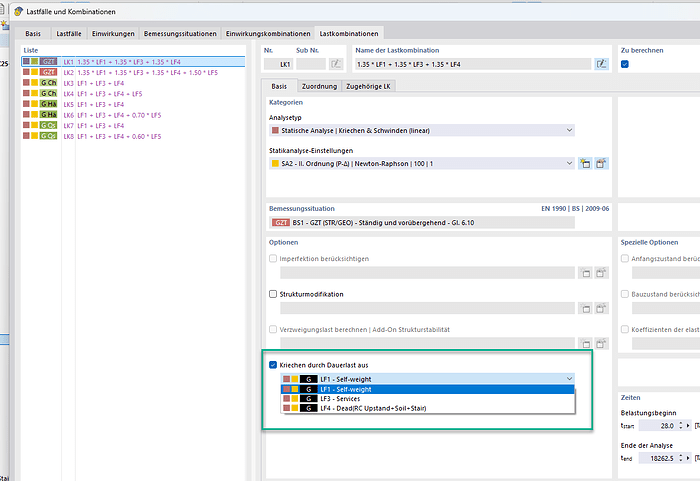Click the tend value field 18262.5
The image size is (700, 481).
[658, 458]
